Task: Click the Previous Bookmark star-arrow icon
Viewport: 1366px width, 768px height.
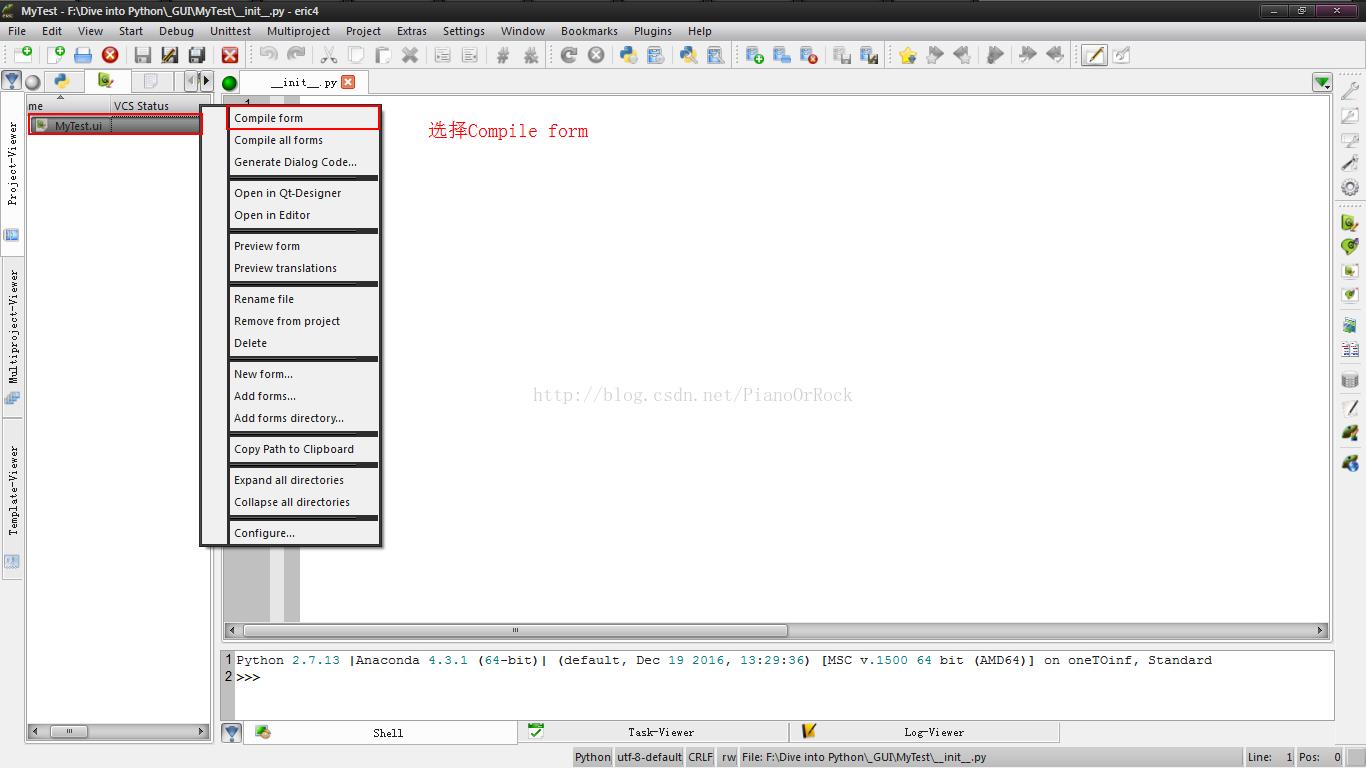Action: click(962, 55)
